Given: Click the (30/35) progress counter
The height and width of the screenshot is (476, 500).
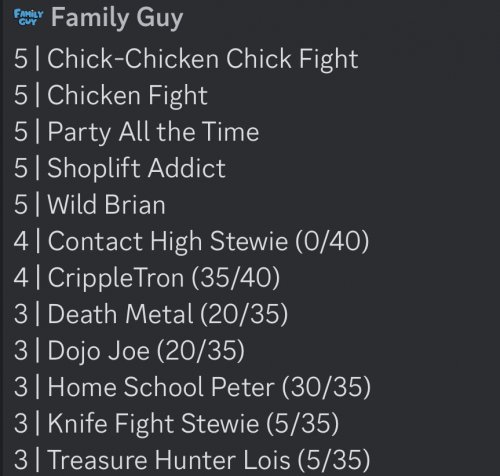Looking at the screenshot, I should pyautogui.click(x=326, y=387).
